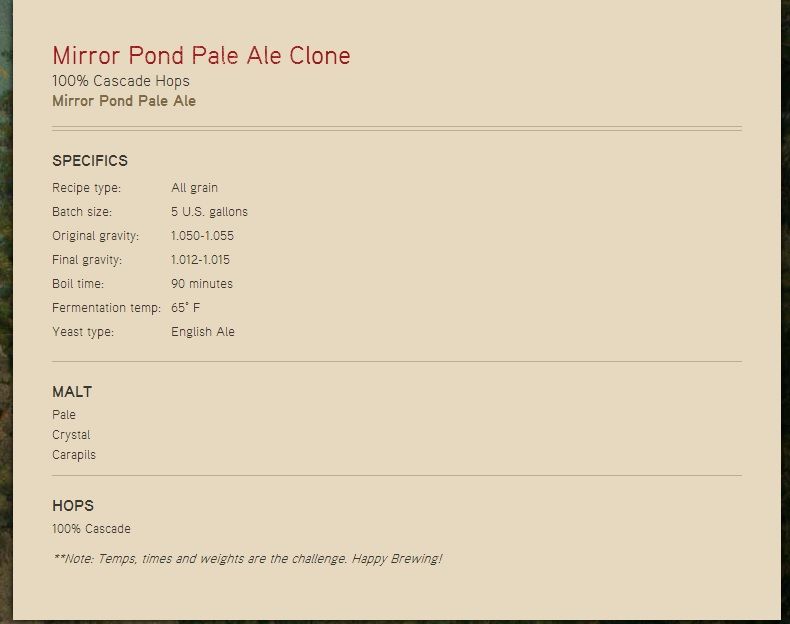
Task: Select the All grain value
Action: (x=194, y=188)
